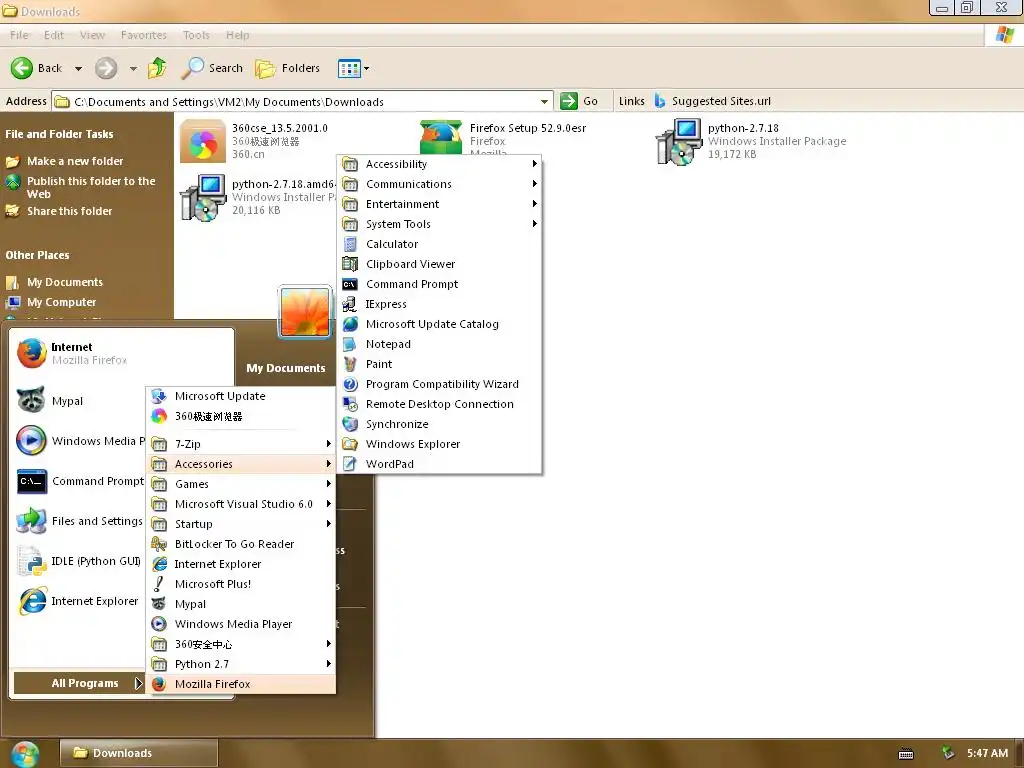Expand the Entertainment submenu
Viewport: 1024px width, 768px height.
439,204
